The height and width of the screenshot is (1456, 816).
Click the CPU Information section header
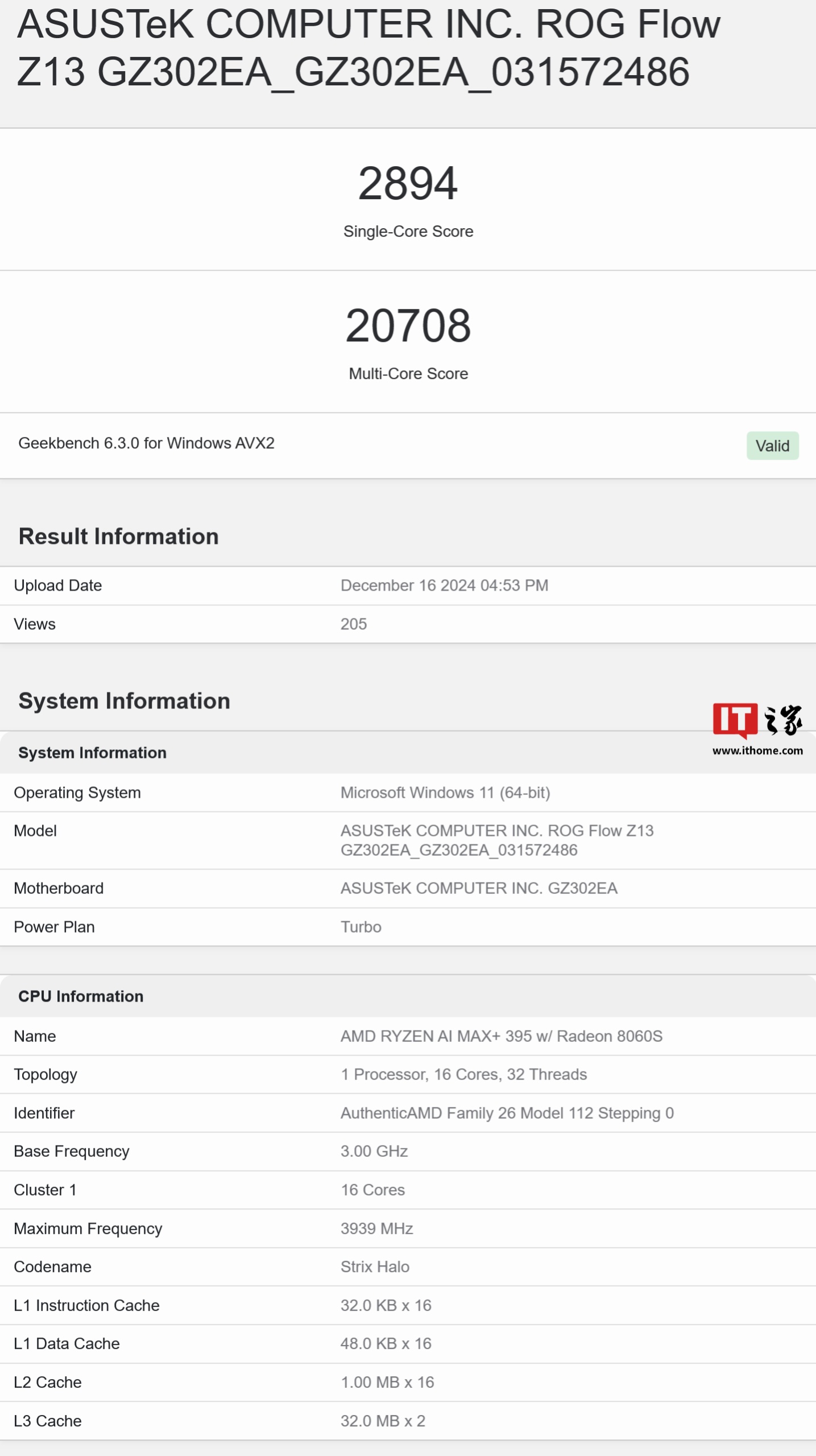(81, 996)
